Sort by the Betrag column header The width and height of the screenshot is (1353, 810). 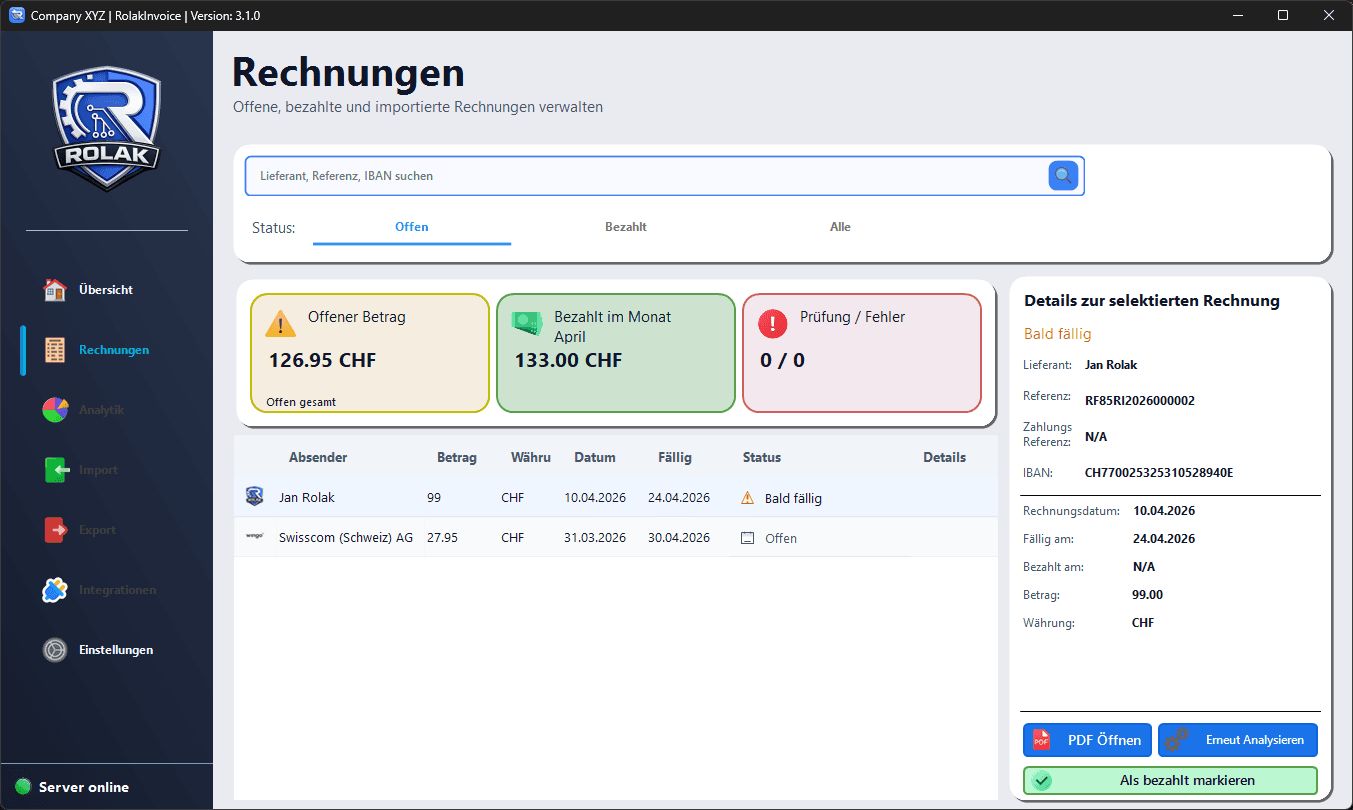click(x=457, y=458)
